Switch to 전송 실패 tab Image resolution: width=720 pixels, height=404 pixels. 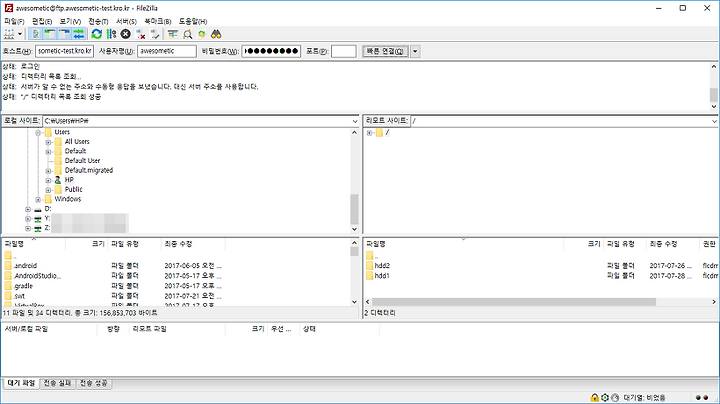coord(57,383)
